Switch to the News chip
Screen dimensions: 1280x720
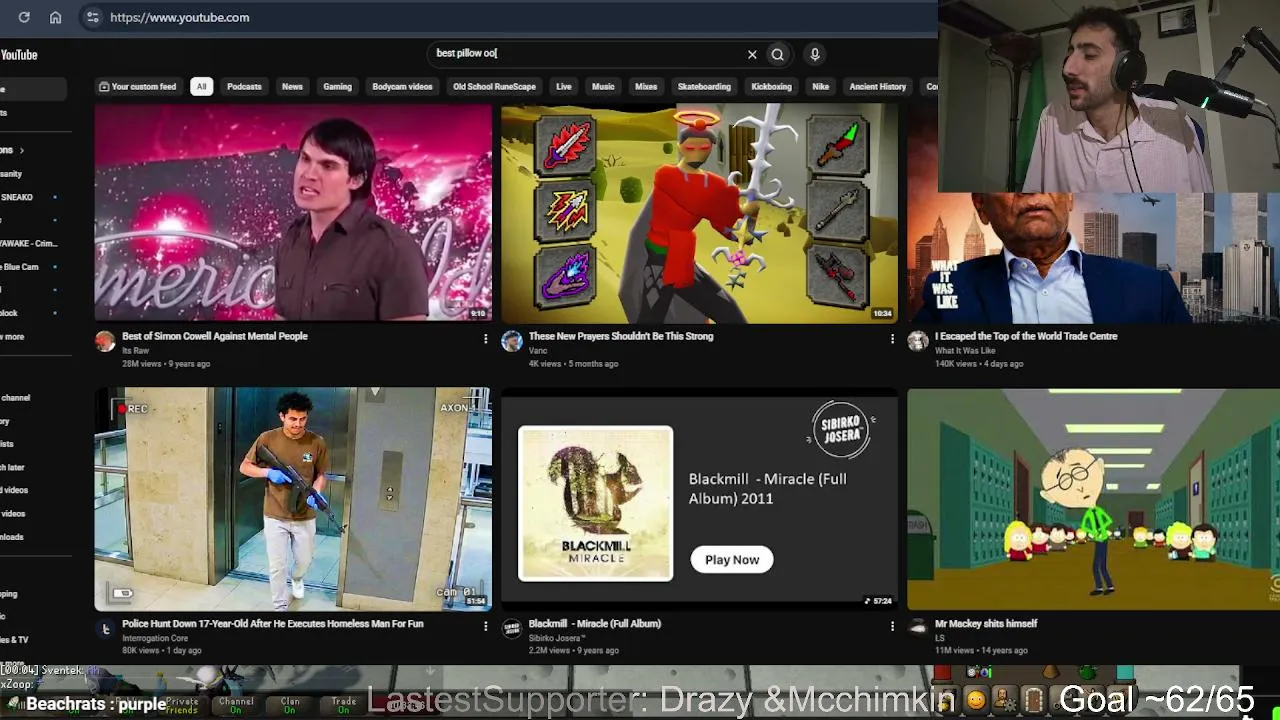click(x=292, y=86)
